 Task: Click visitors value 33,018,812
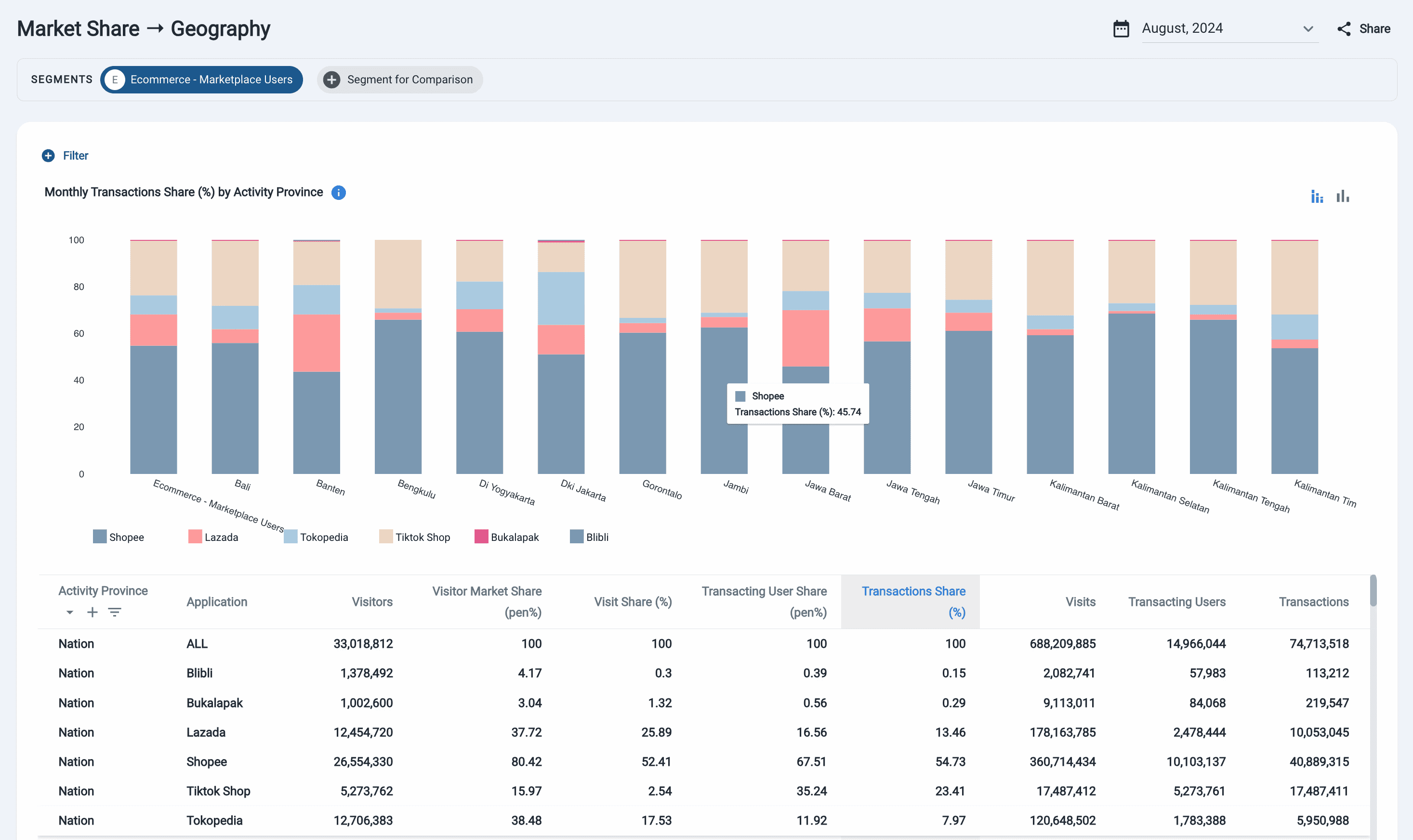pyautogui.click(x=363, y=643)
